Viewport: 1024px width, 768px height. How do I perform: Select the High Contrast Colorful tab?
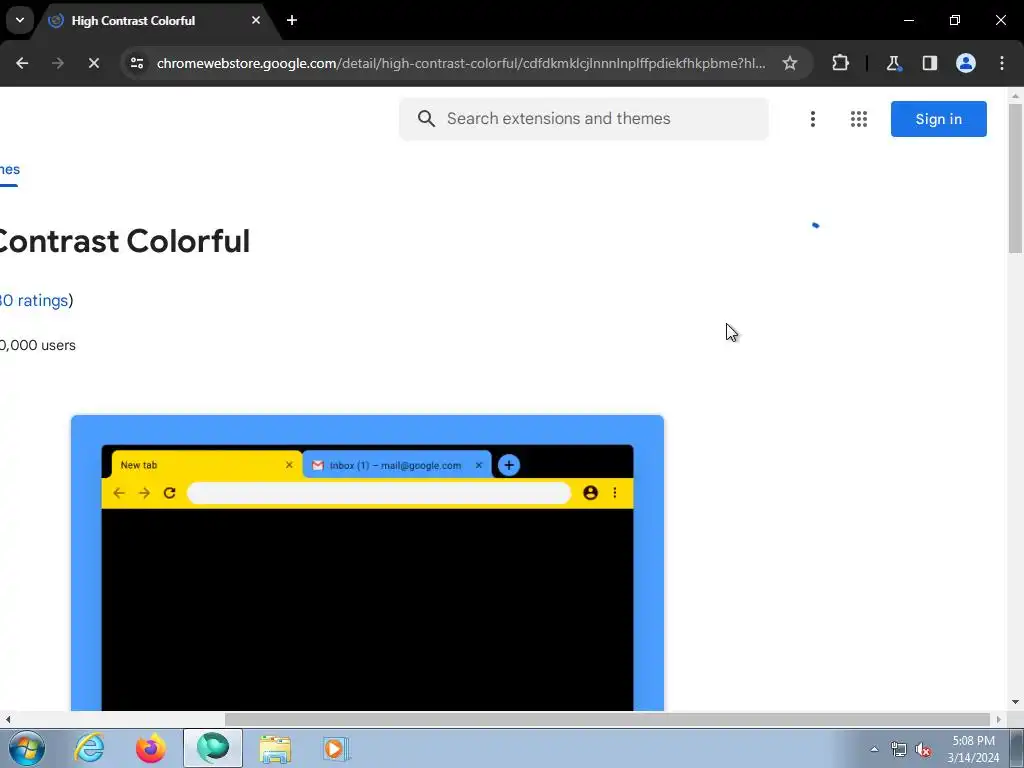tap(155, 21)
